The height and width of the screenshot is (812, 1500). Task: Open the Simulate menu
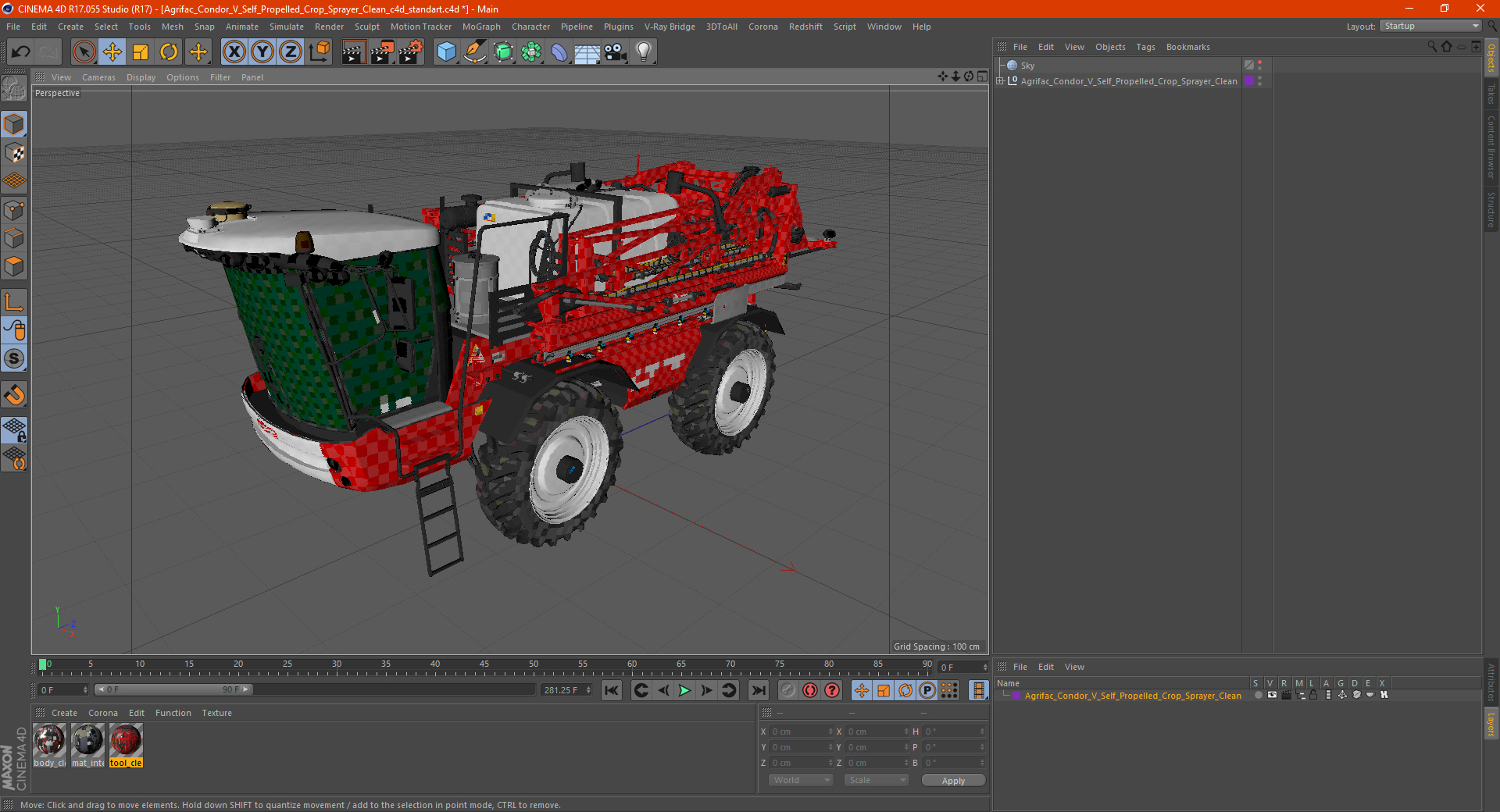point(287,27)
